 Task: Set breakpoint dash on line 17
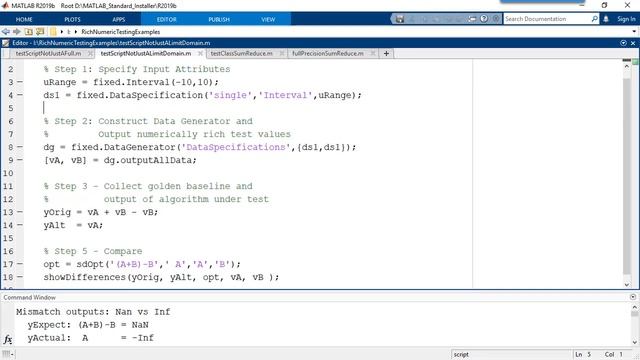coord(20,264)
